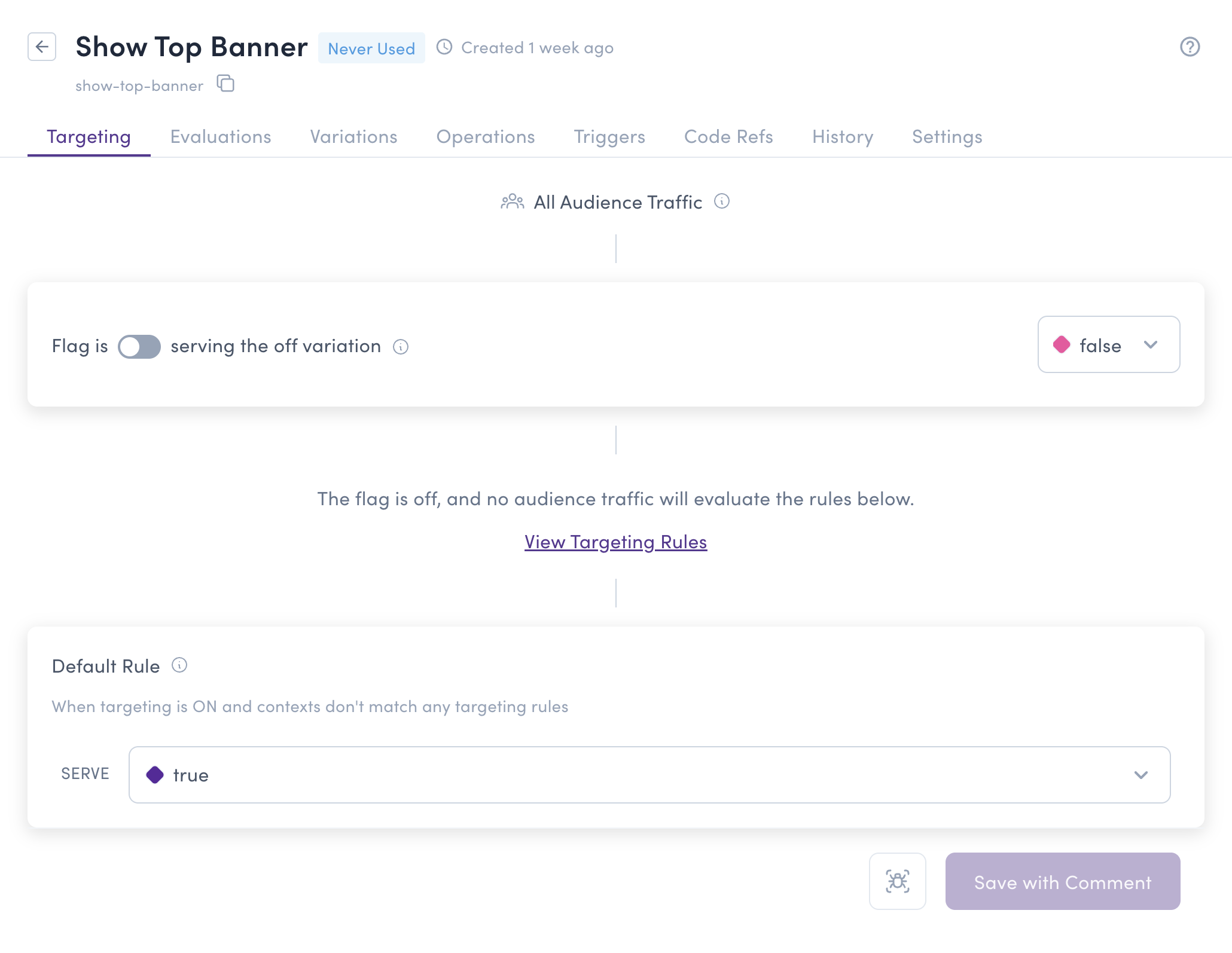The image size is (1232, 953).
Task: Open the false off variation dropdown
Action: (1108, 345)
